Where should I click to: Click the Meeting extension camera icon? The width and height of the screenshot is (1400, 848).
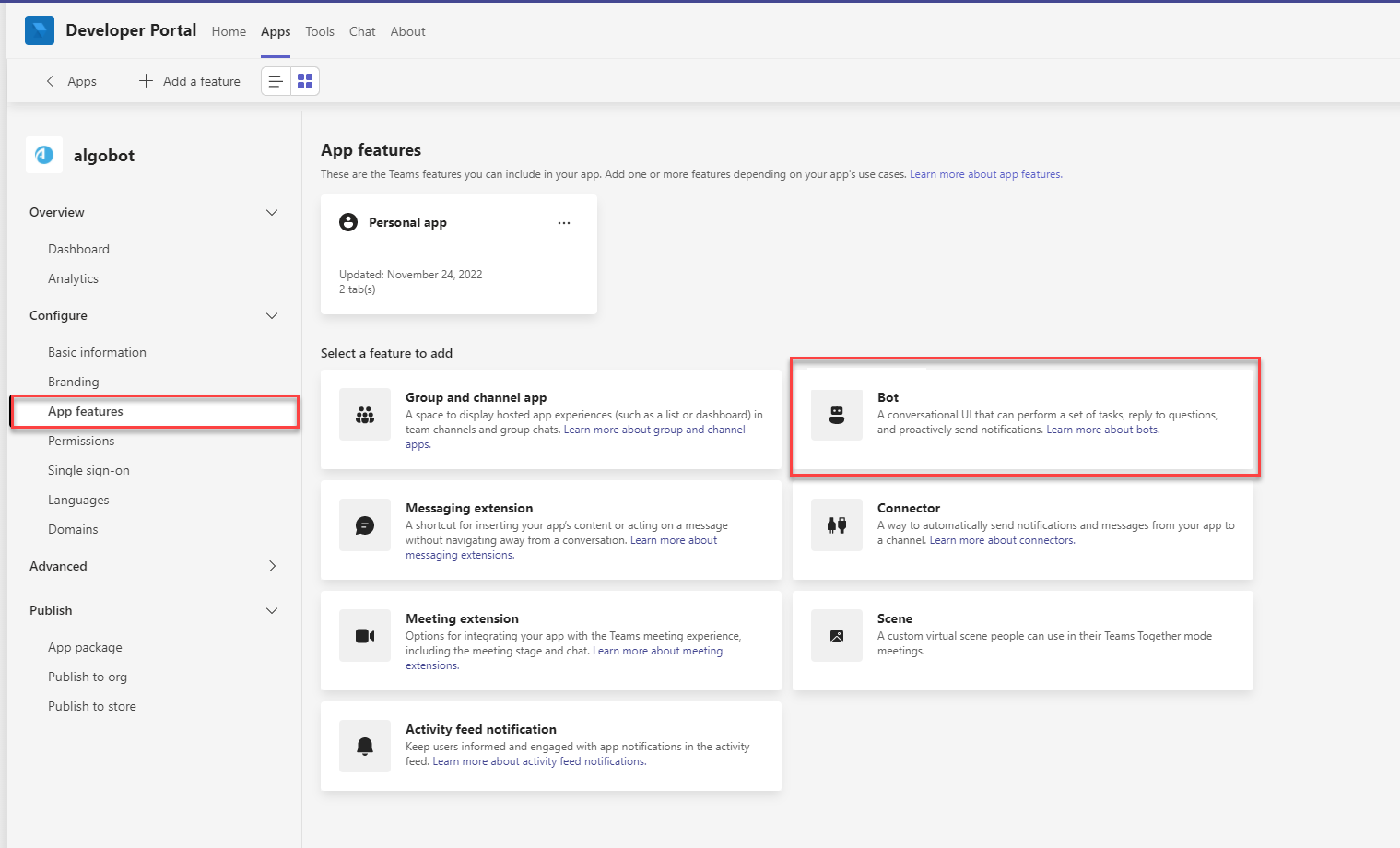pos(365,636)
